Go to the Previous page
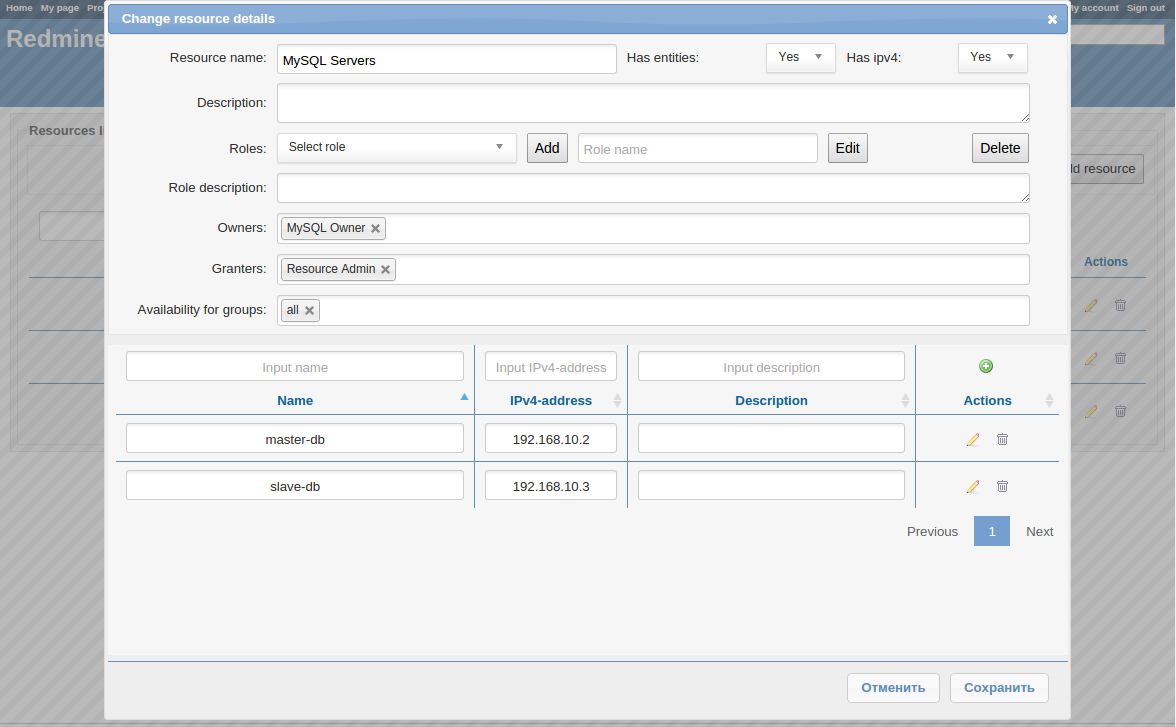The height and width of the screenshot is (727, 1176). pos(932,531)
